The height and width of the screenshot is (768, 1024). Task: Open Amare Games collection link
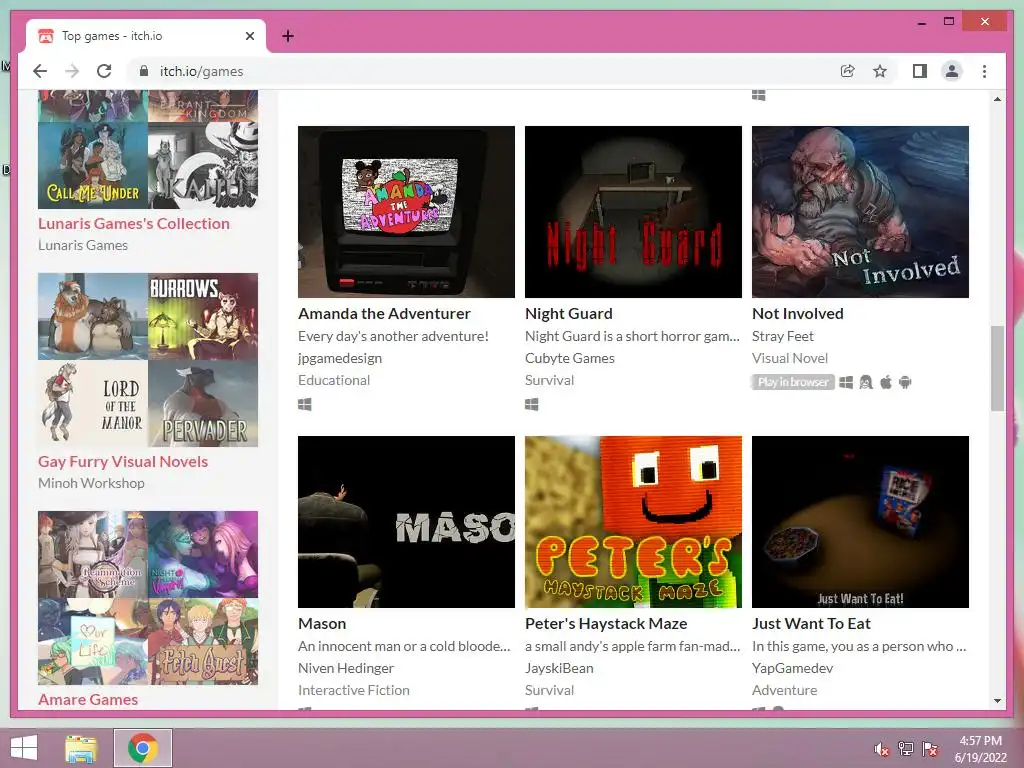point(88,699)
